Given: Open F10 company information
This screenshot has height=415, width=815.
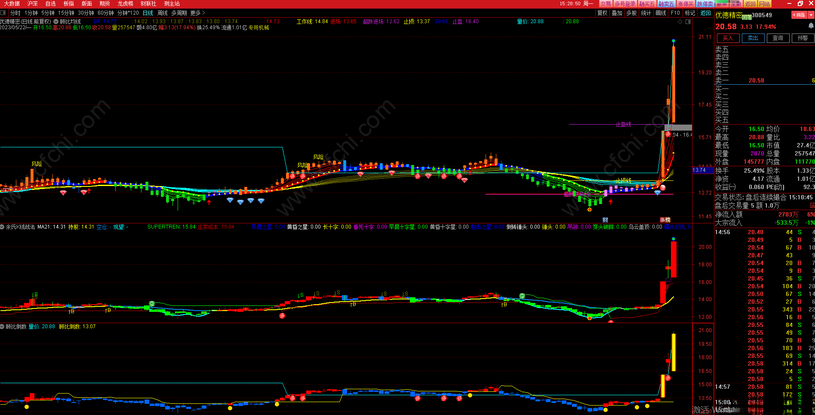Looking at the screenshot, I should [x=676, y=13].
